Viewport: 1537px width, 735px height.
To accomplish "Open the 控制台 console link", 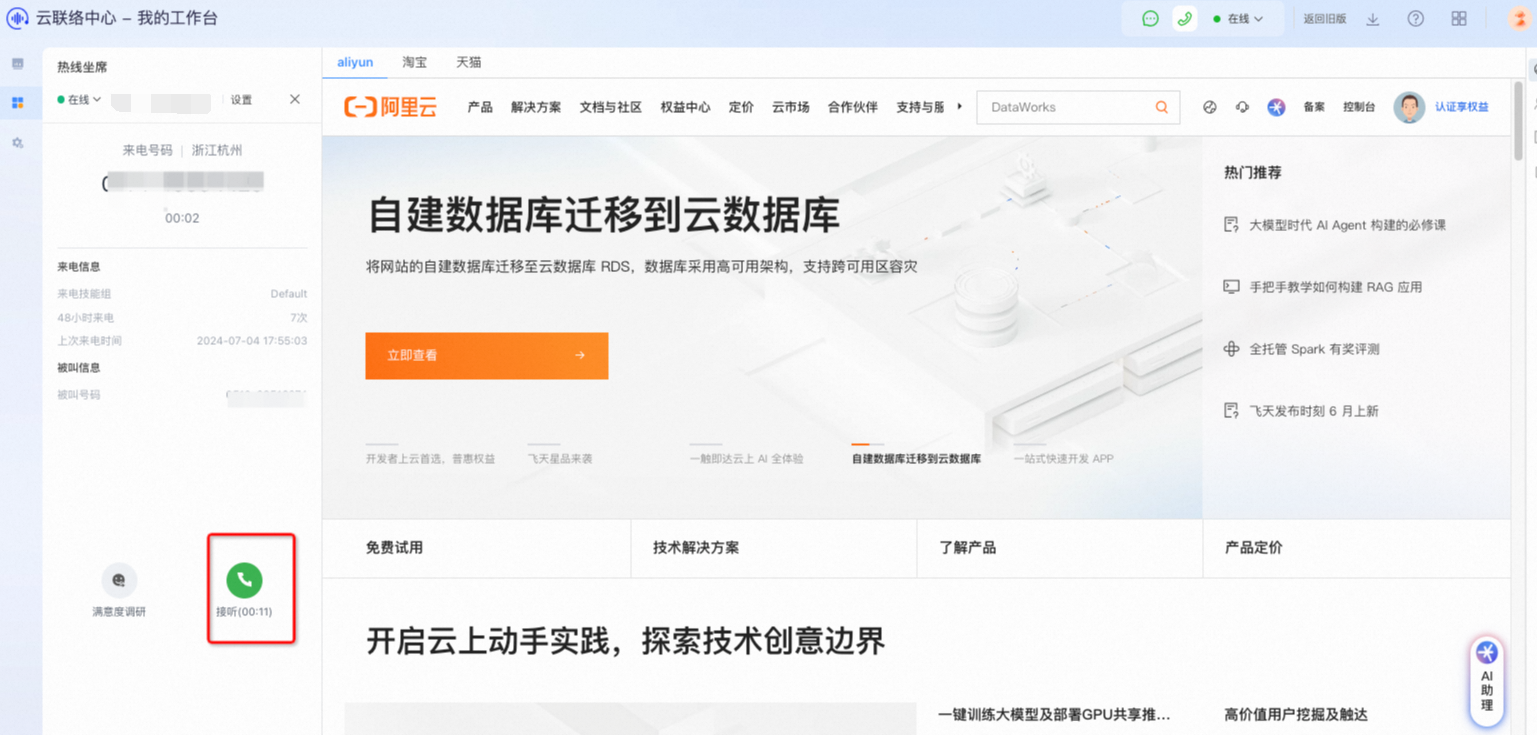I will [1359, 107].
